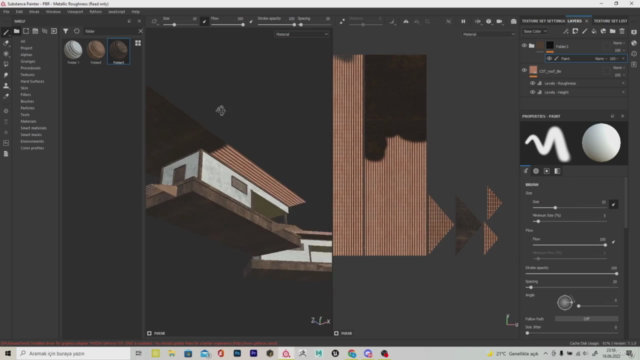Delete selected layer with trash icon
Viewport: 640px width, 360px height.
click(622, 31)
